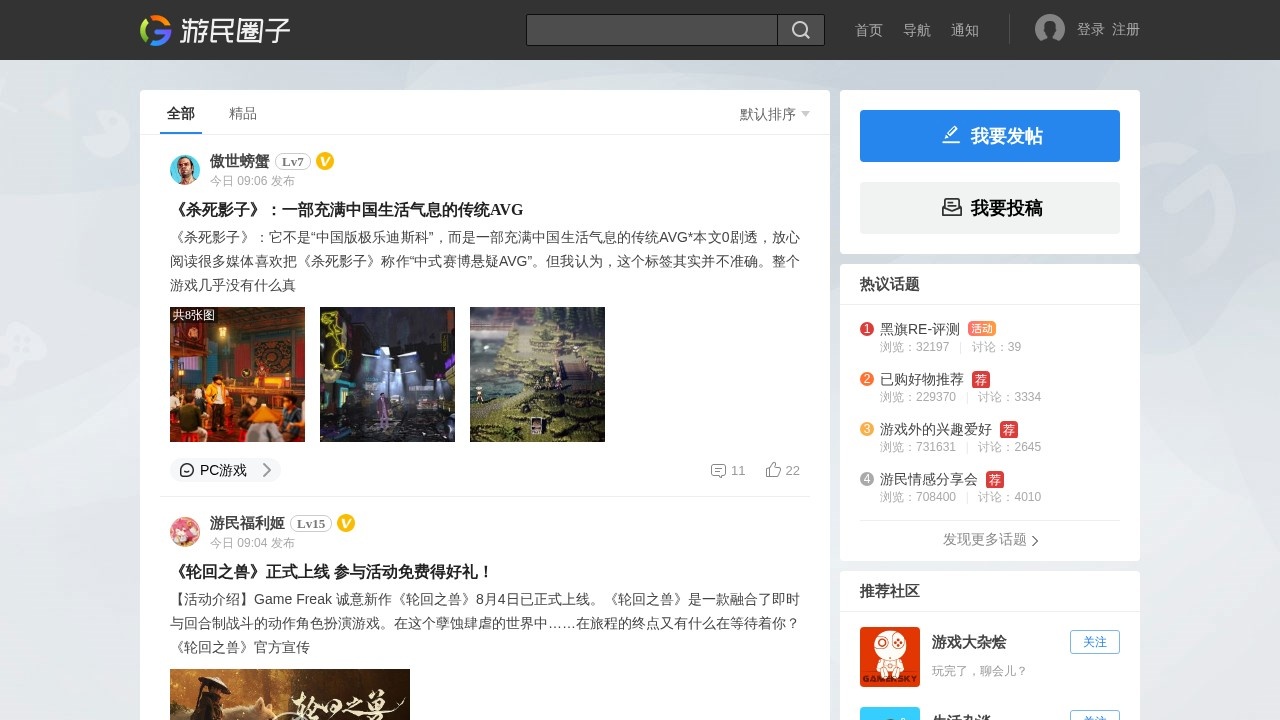Viewport: 1280px width, 720px height.
Task: Click 浏览：32197 stat text
Action: 915,347
